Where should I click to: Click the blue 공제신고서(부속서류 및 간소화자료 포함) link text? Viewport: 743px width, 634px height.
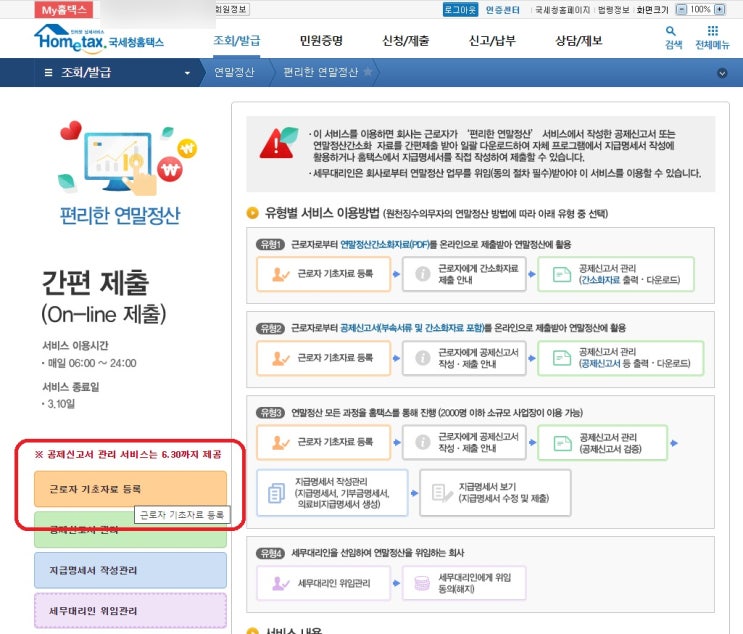tap(412, 328)
